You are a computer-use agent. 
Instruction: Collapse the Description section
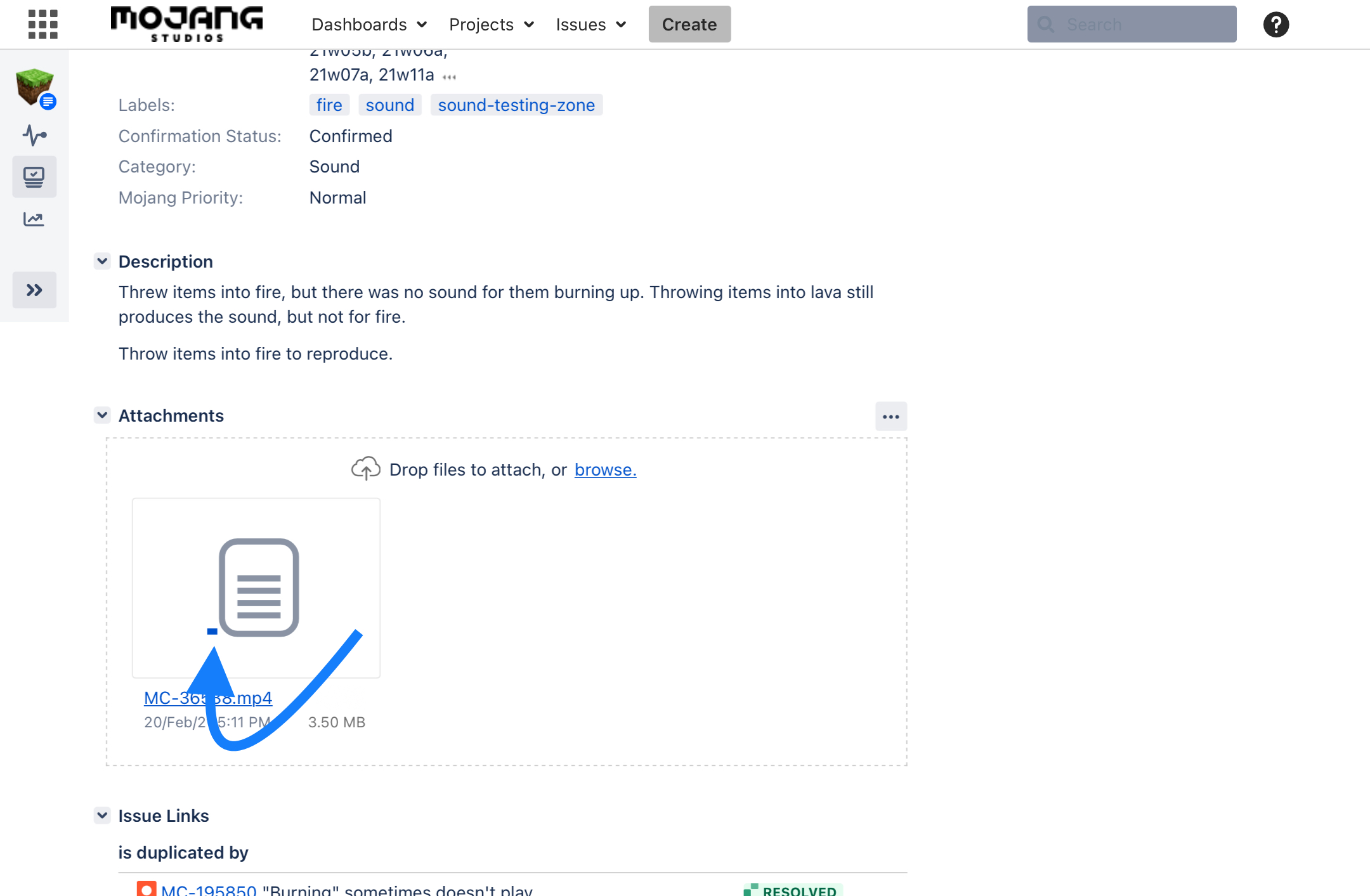(102, 261)
